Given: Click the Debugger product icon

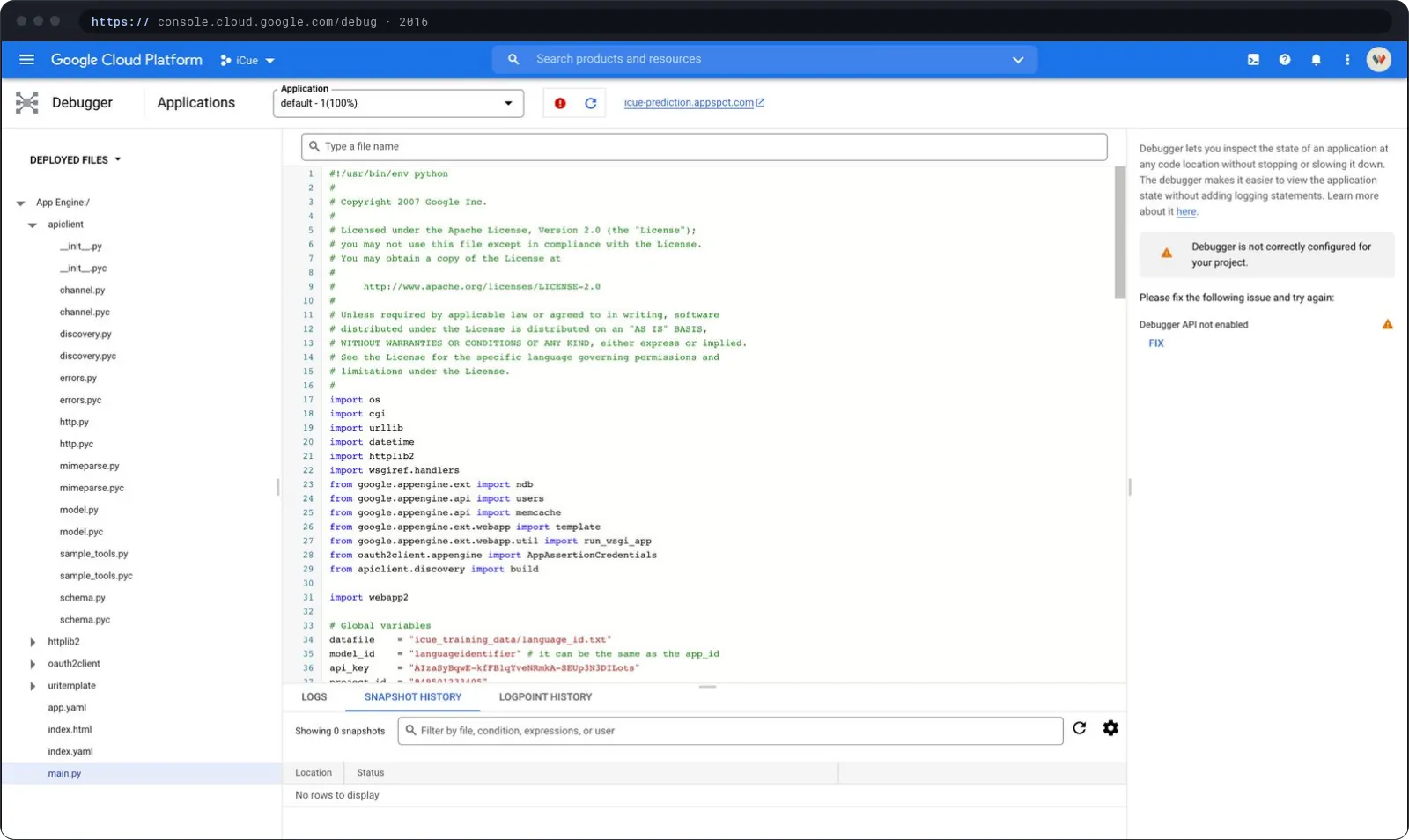Looking at the screenshot, I should coord(27,103).
